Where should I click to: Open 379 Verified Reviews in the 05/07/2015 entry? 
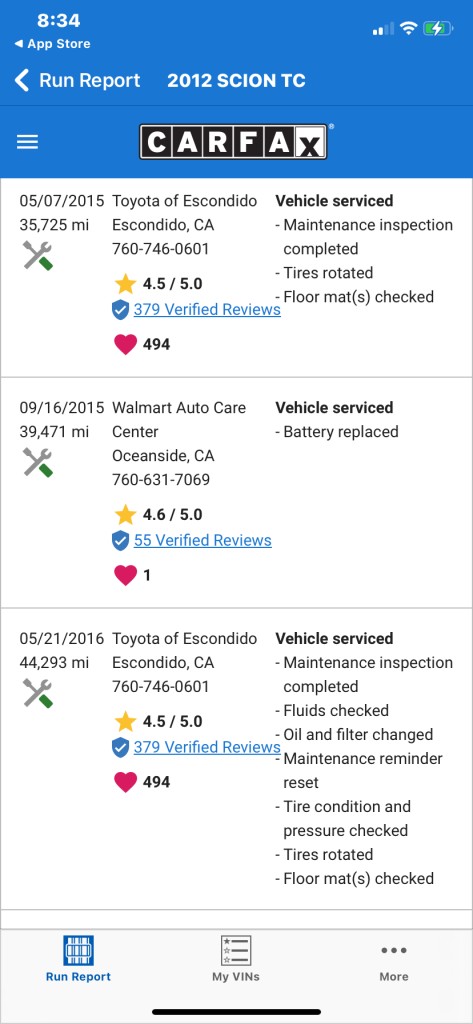(207, 310)
